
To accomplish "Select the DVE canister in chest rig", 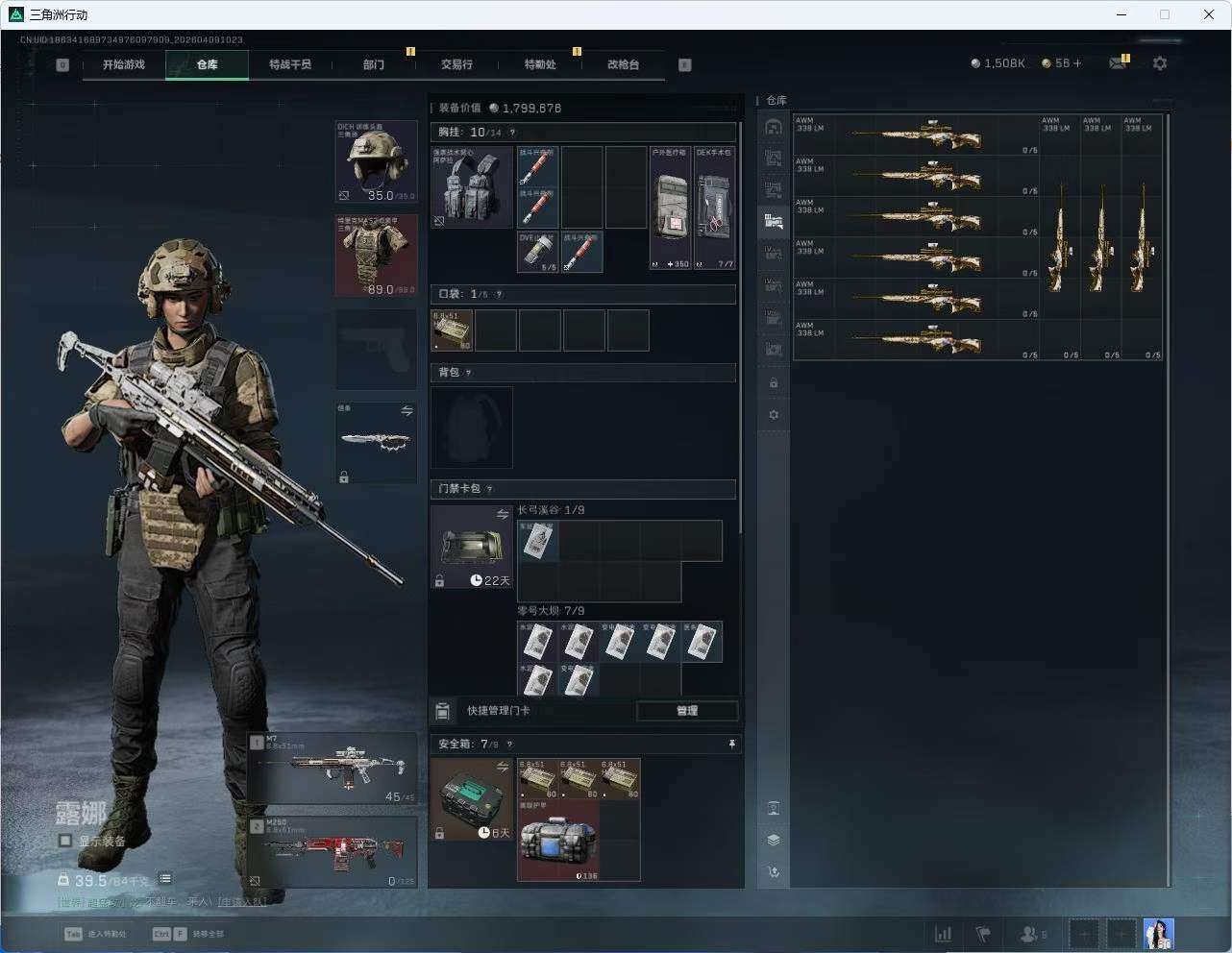I will pyautogui.click(x=538, y=252).
